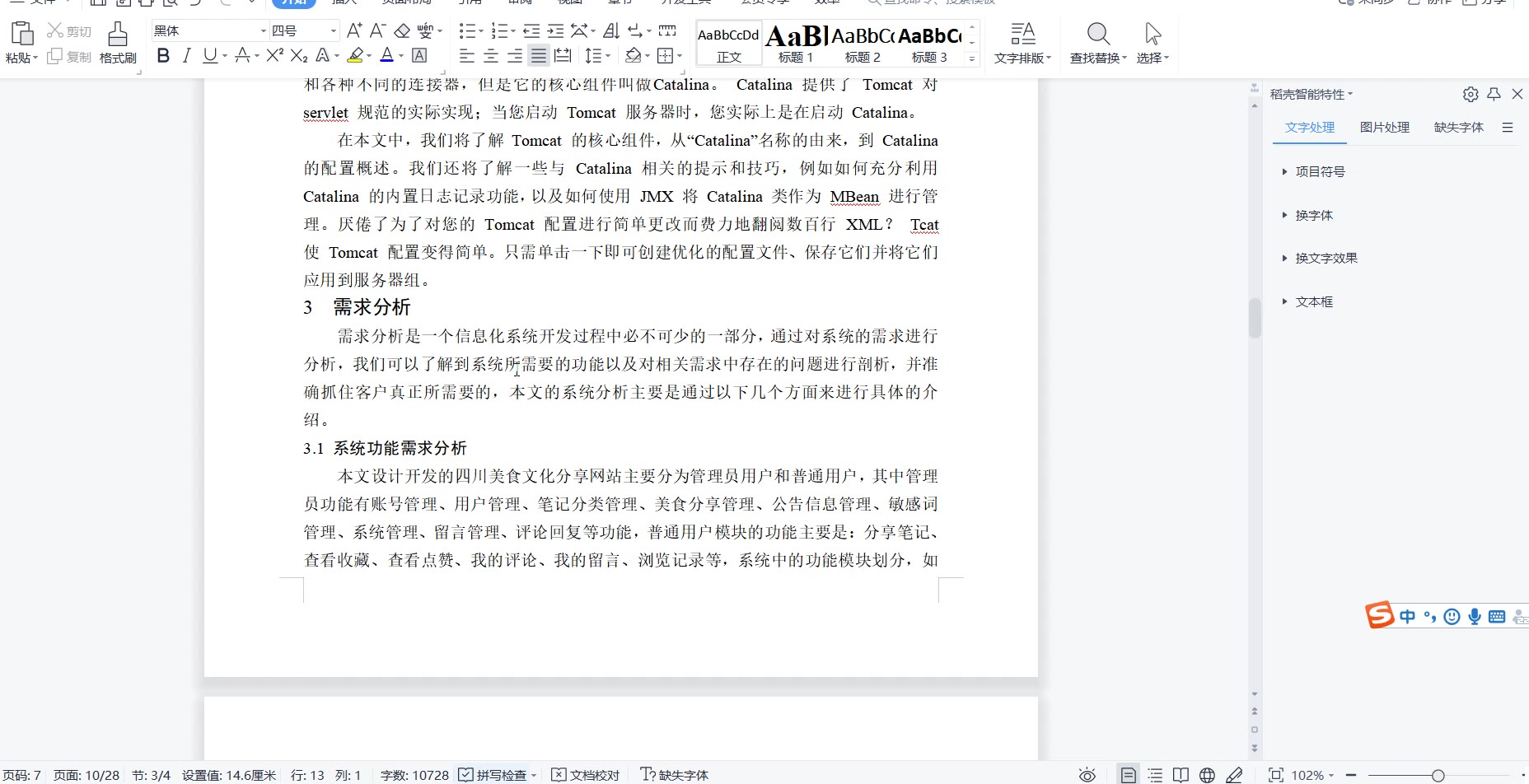Increase paragraph indent
The width and height of the screenshot is (1529, 784).
point(556,31)
